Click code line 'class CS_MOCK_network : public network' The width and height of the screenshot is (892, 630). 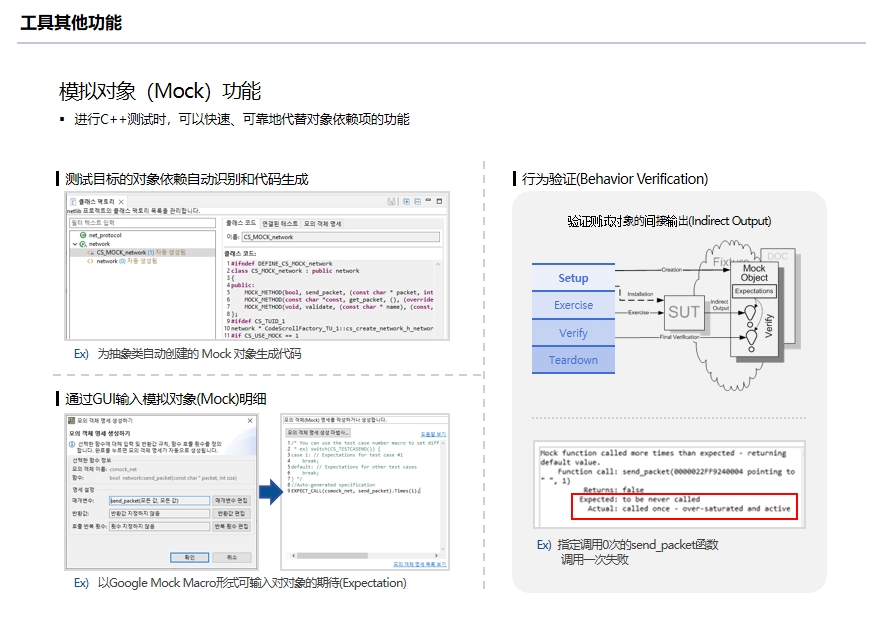coord(295,271)
